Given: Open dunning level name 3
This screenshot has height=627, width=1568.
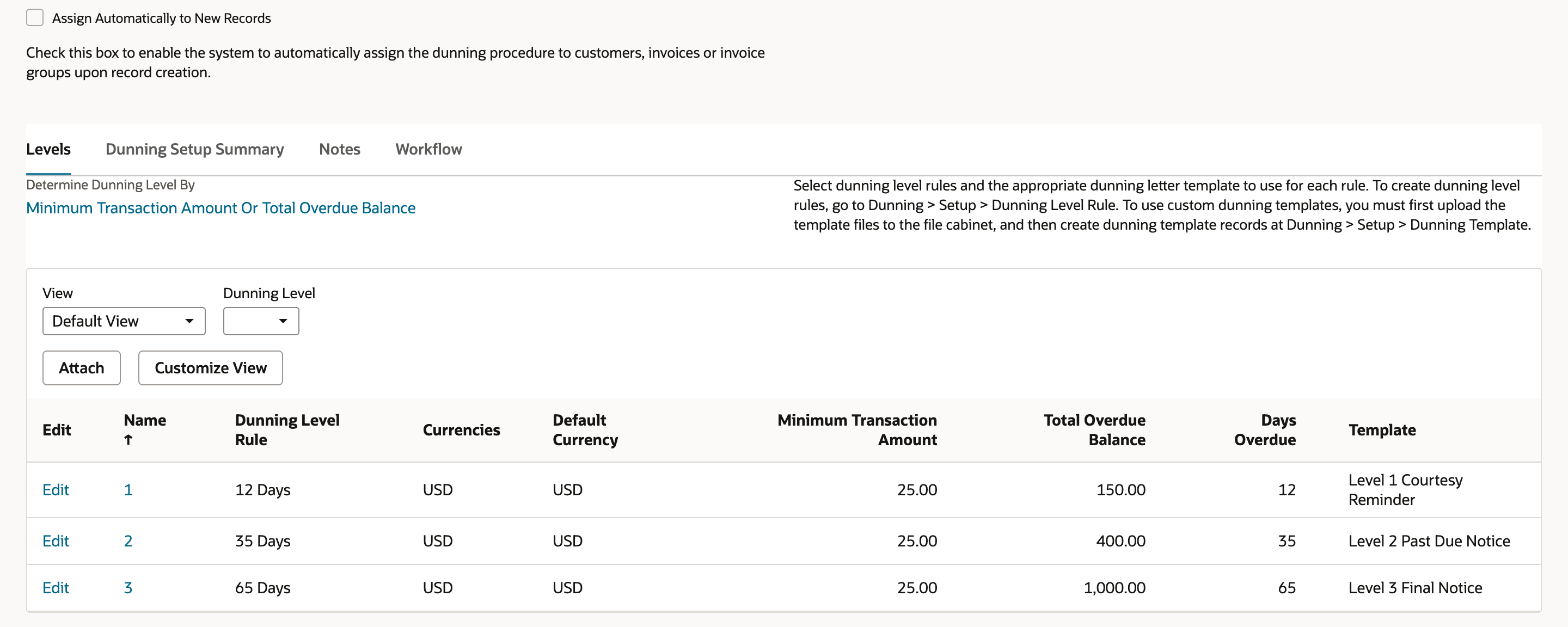Looking at the screenshot, I should click(128, 587).
